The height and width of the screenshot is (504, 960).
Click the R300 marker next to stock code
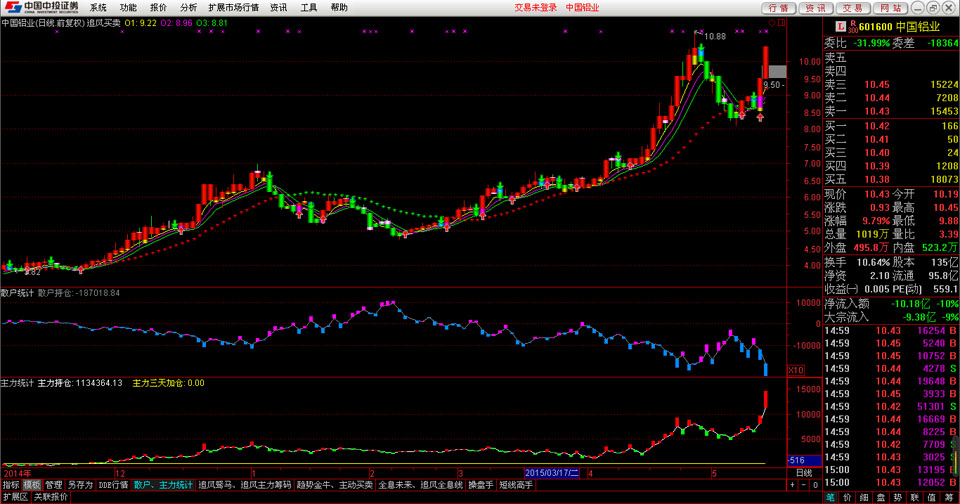pos(852,26)
